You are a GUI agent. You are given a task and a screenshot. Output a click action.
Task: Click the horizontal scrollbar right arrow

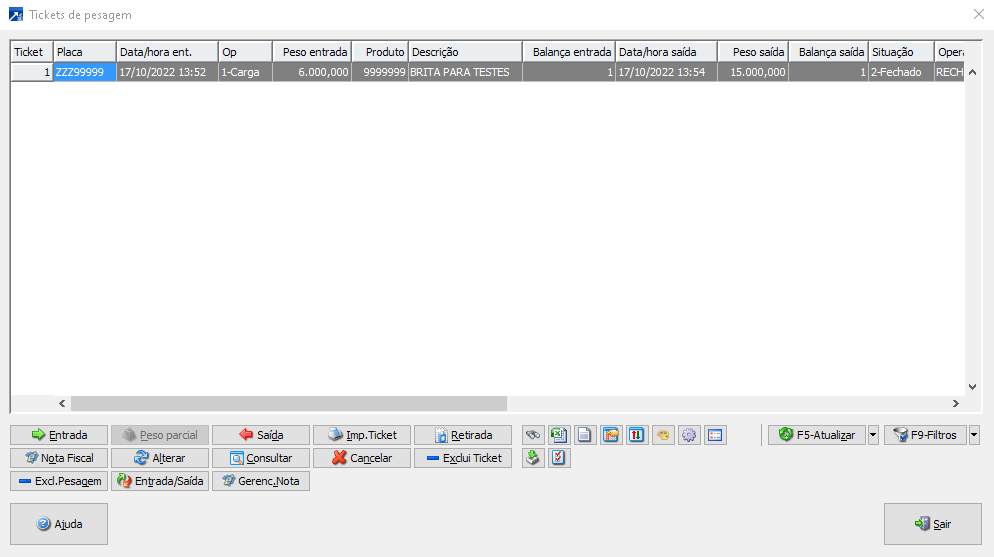[956, 404]
